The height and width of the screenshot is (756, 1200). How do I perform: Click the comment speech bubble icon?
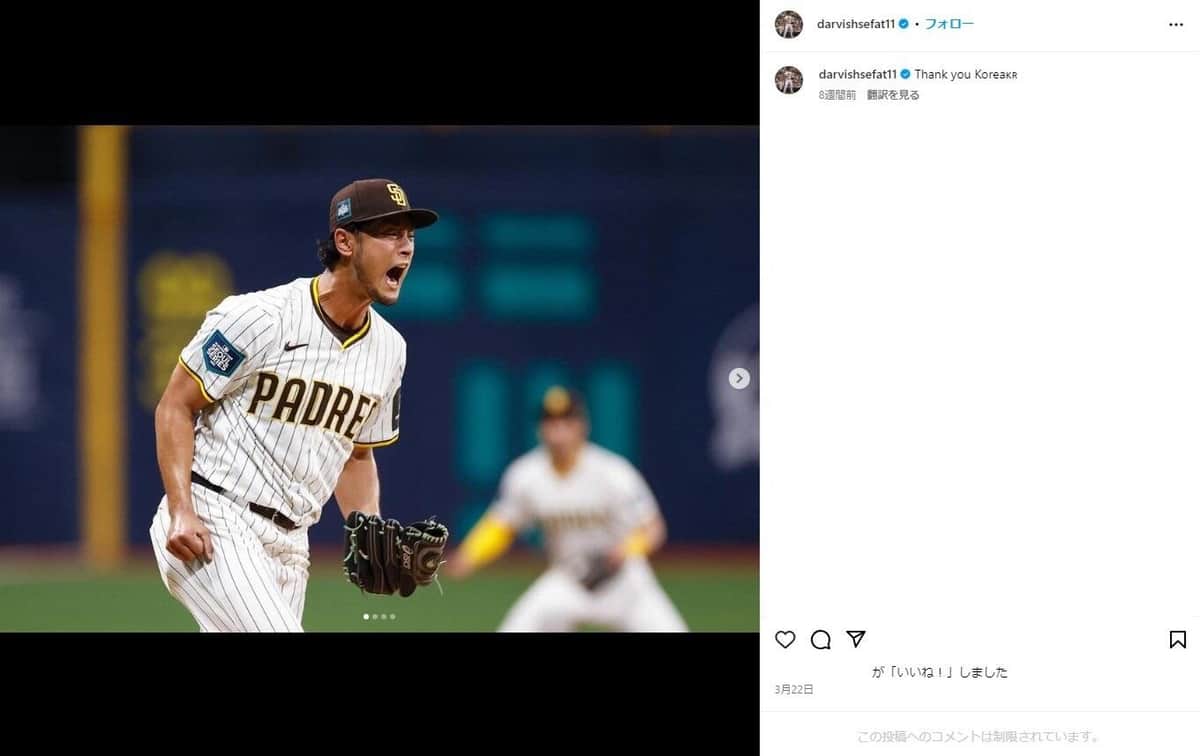[x=820, y=640]
